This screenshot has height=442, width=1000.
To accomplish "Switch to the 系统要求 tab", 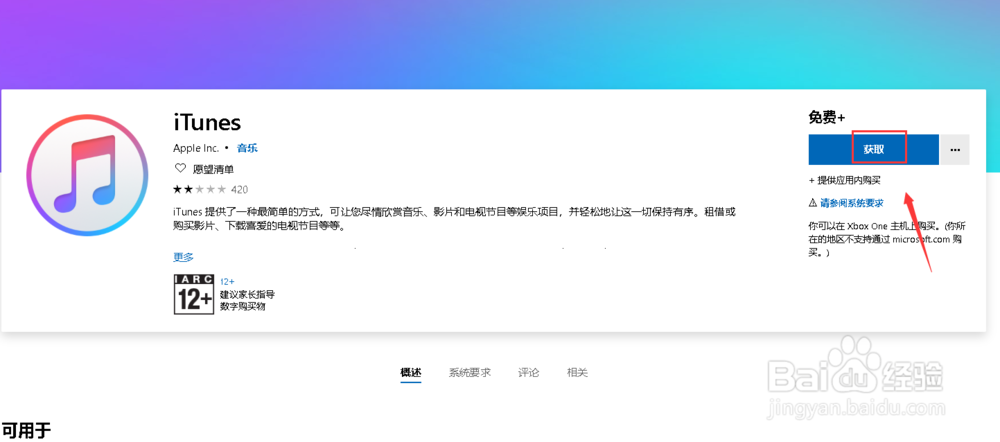I will click(470, 372).
